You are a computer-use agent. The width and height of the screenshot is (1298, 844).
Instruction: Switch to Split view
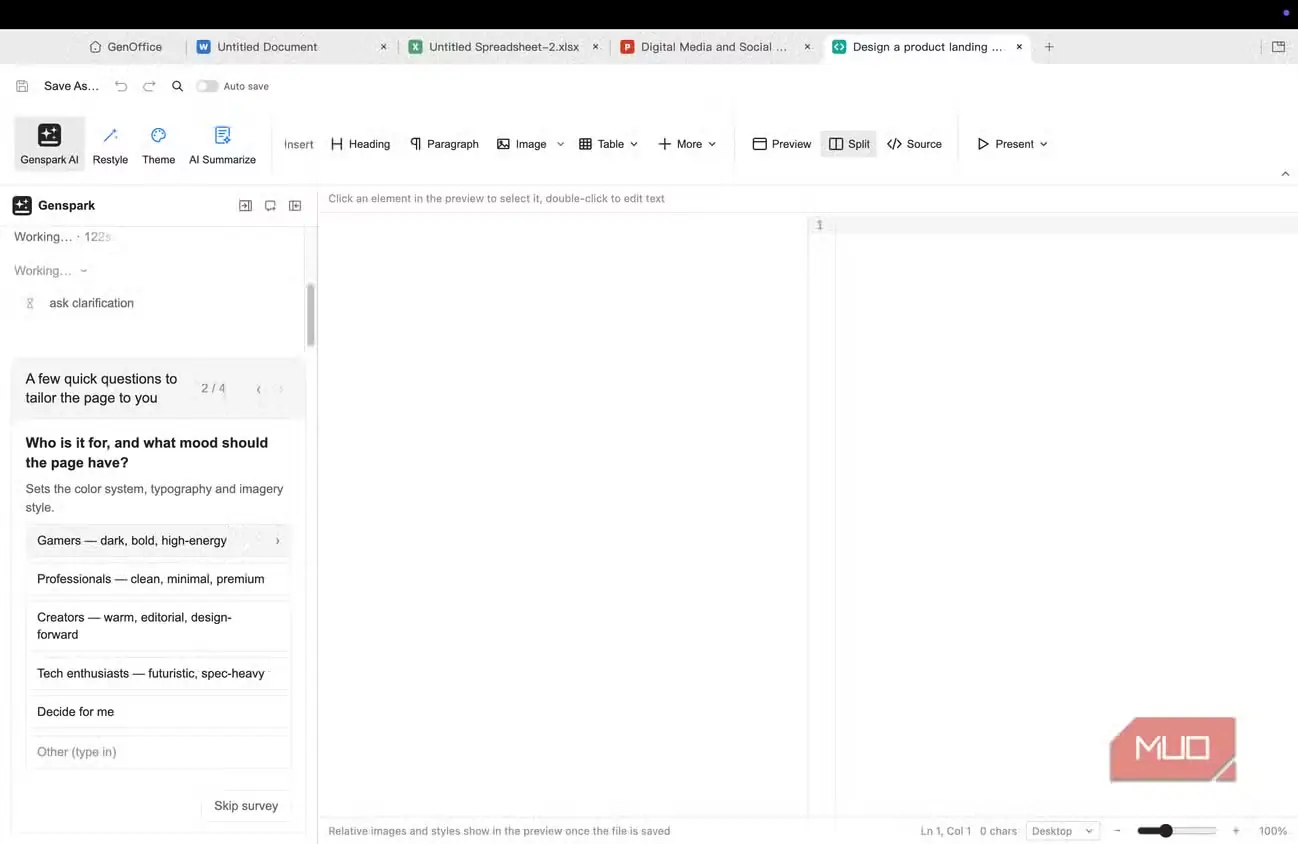(x=848, y=144)
